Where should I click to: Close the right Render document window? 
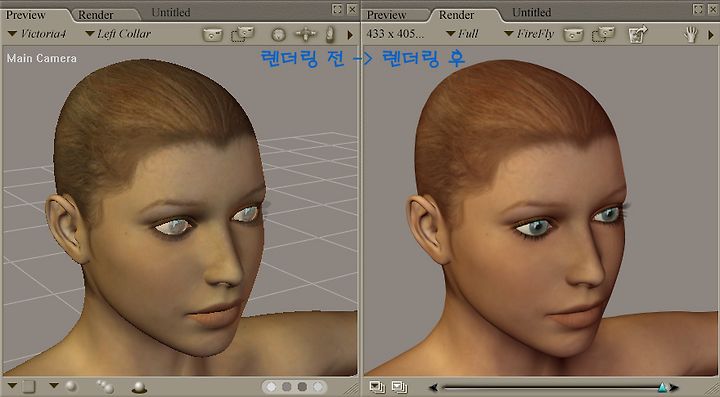pos(713,9)
